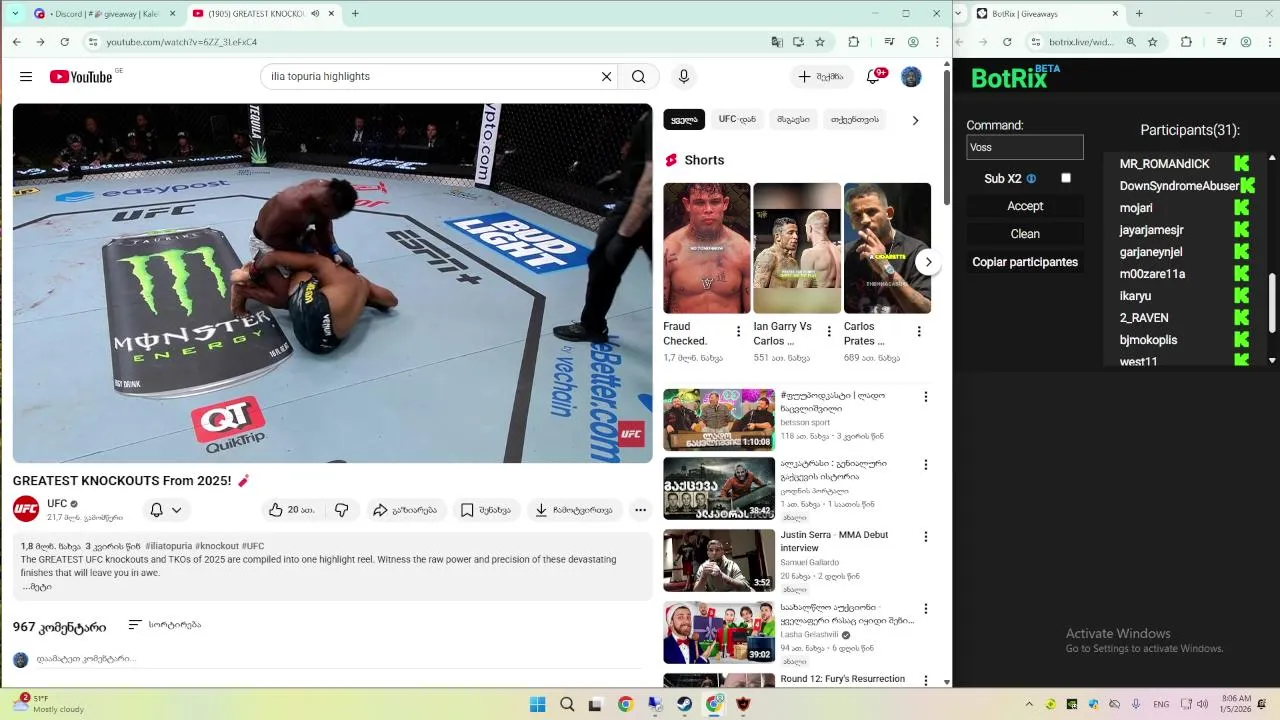
Task: Click the Sub X2 info icon
Action: [x=1031, y=179]
